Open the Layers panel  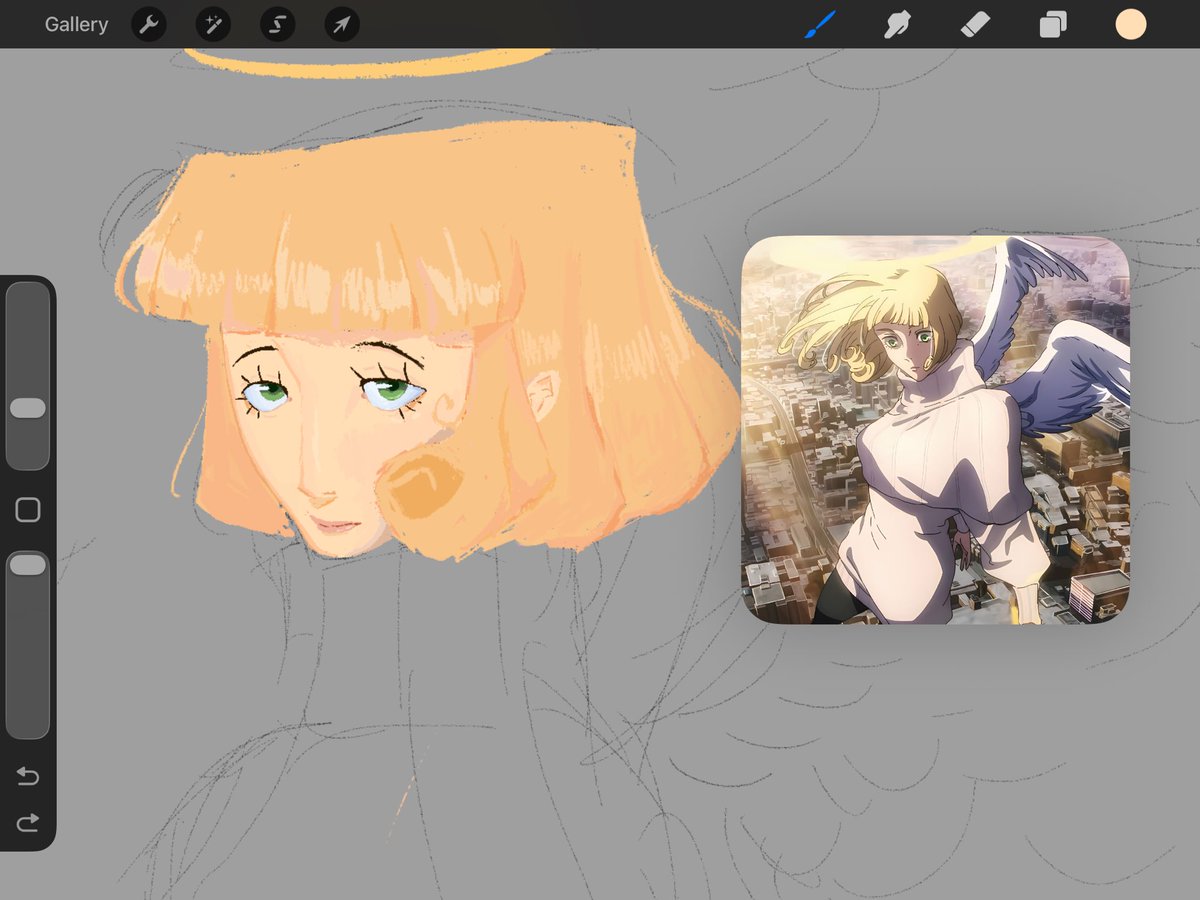click(1053, 24)
